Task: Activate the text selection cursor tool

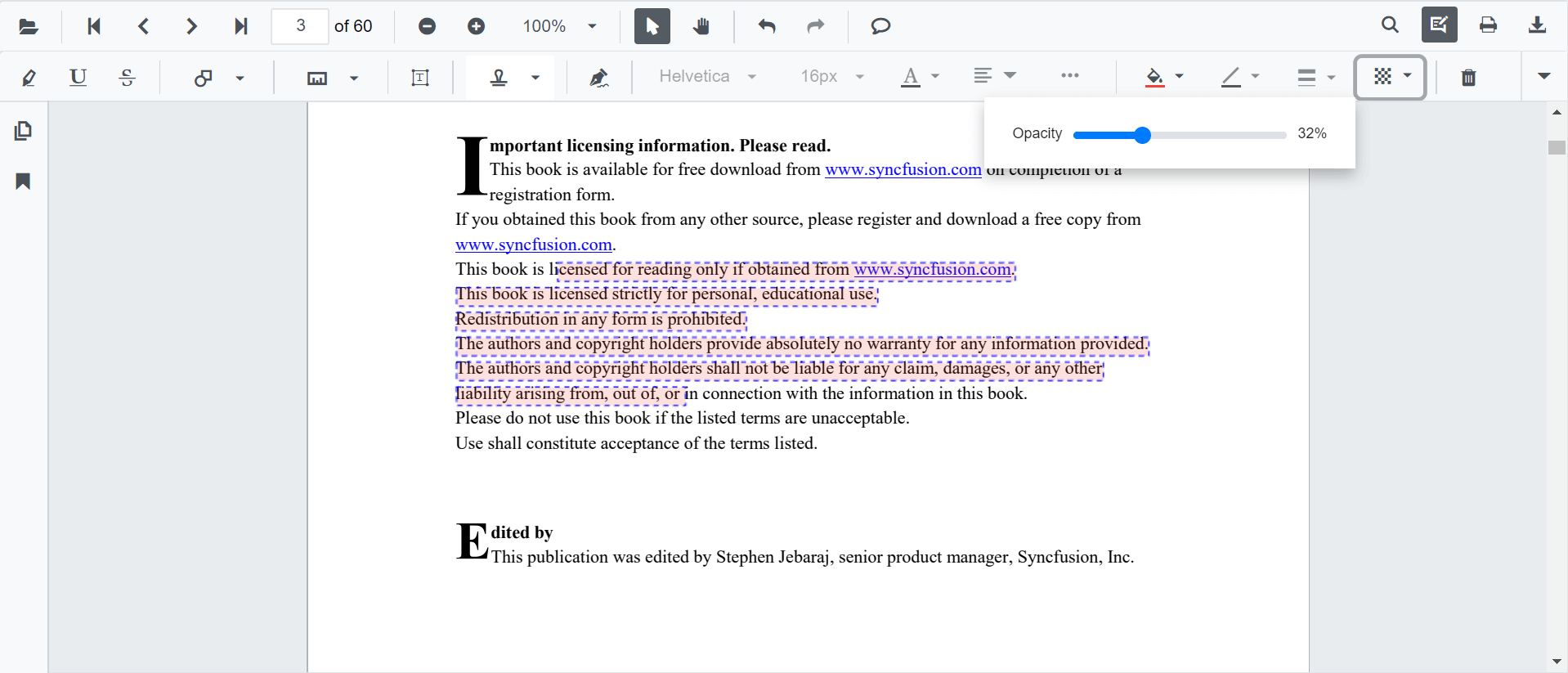Action: (652, 26)
